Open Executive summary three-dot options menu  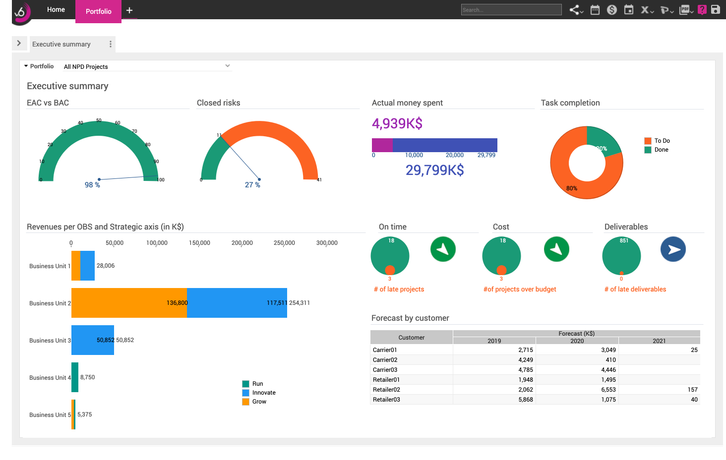(110, 44)
